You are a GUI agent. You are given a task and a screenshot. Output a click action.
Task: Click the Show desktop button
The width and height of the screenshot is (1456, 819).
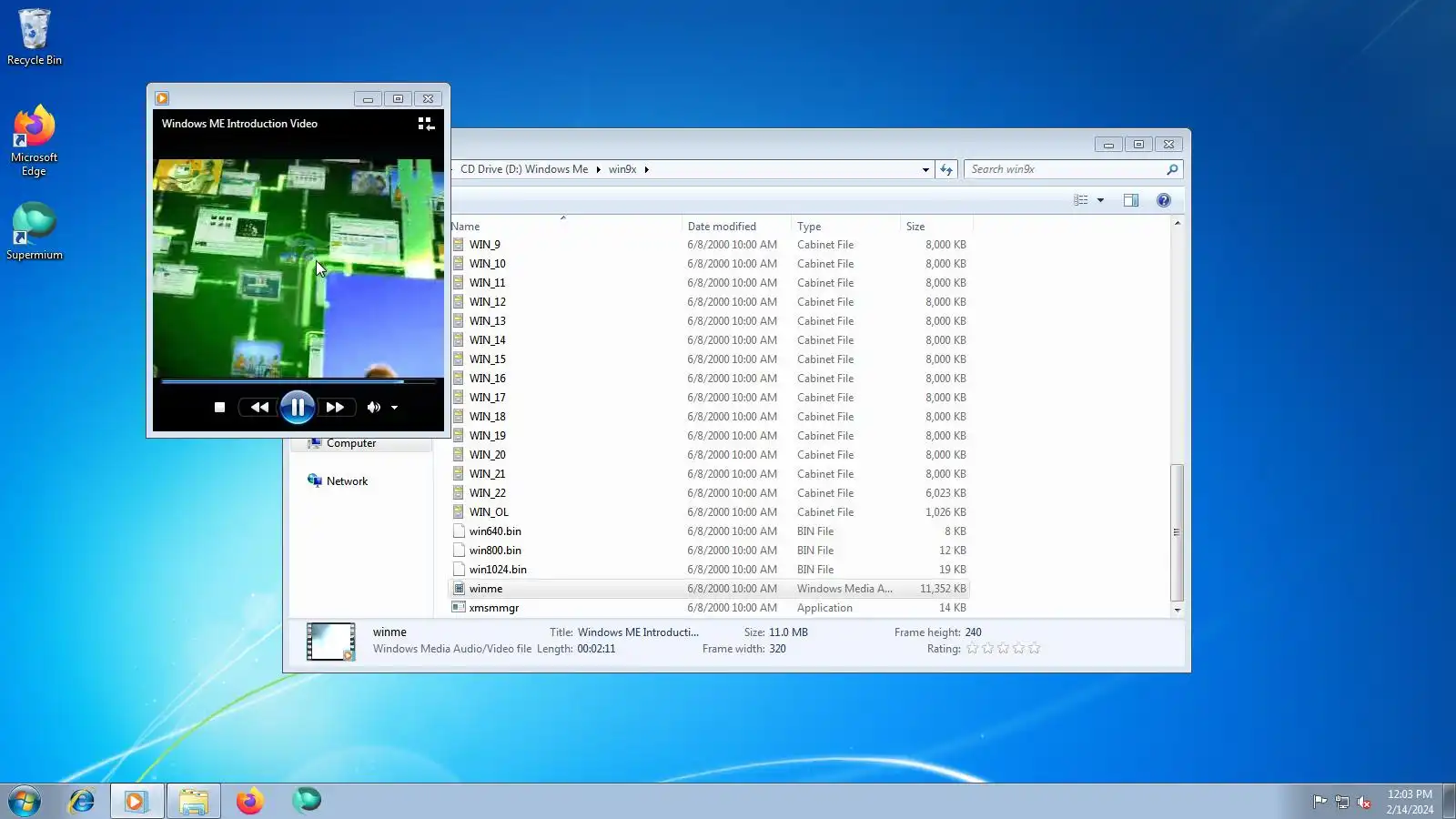[x=1449, y=801]
